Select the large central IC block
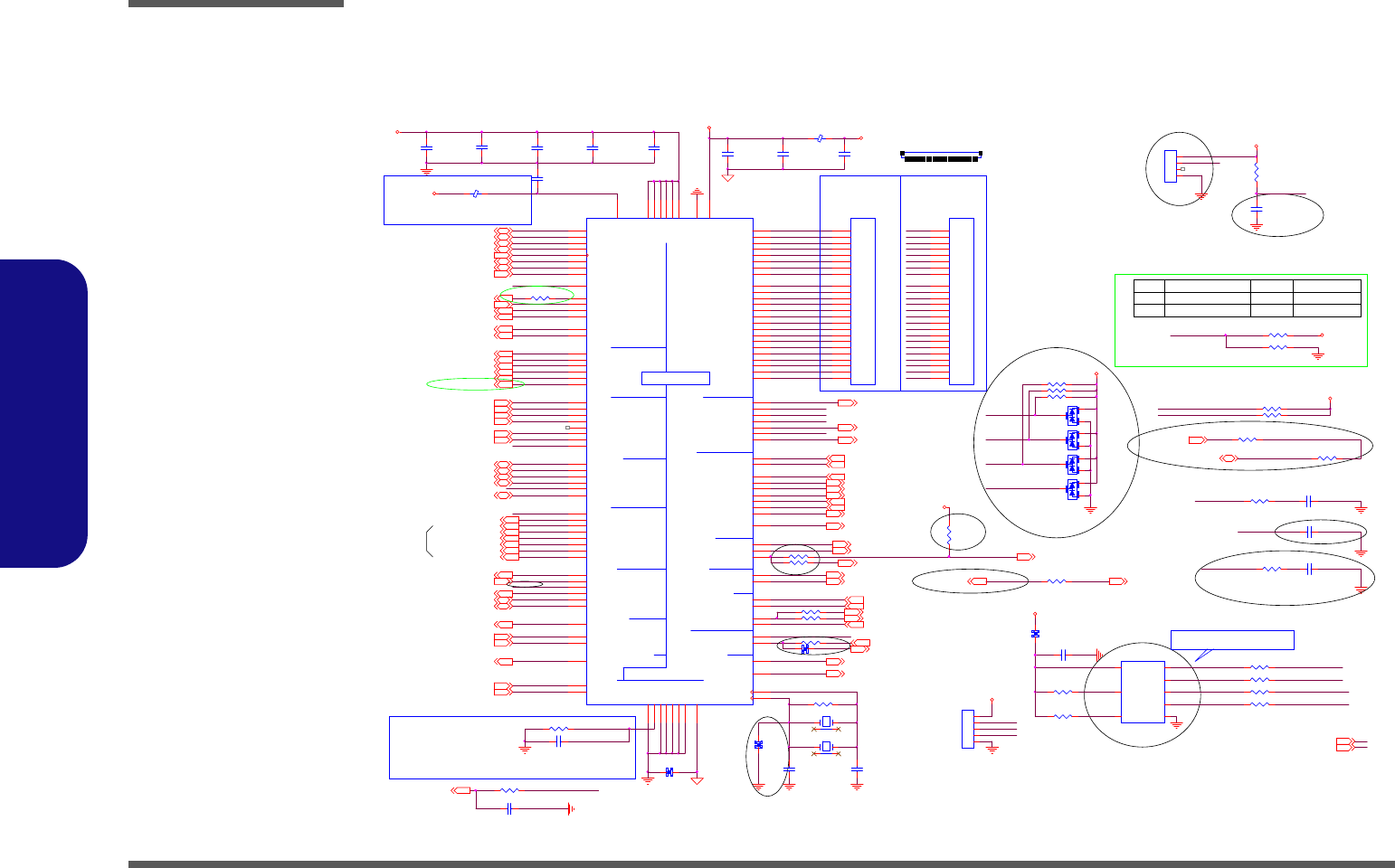This screenshot has height=868, width=1395. pos(669,461)
